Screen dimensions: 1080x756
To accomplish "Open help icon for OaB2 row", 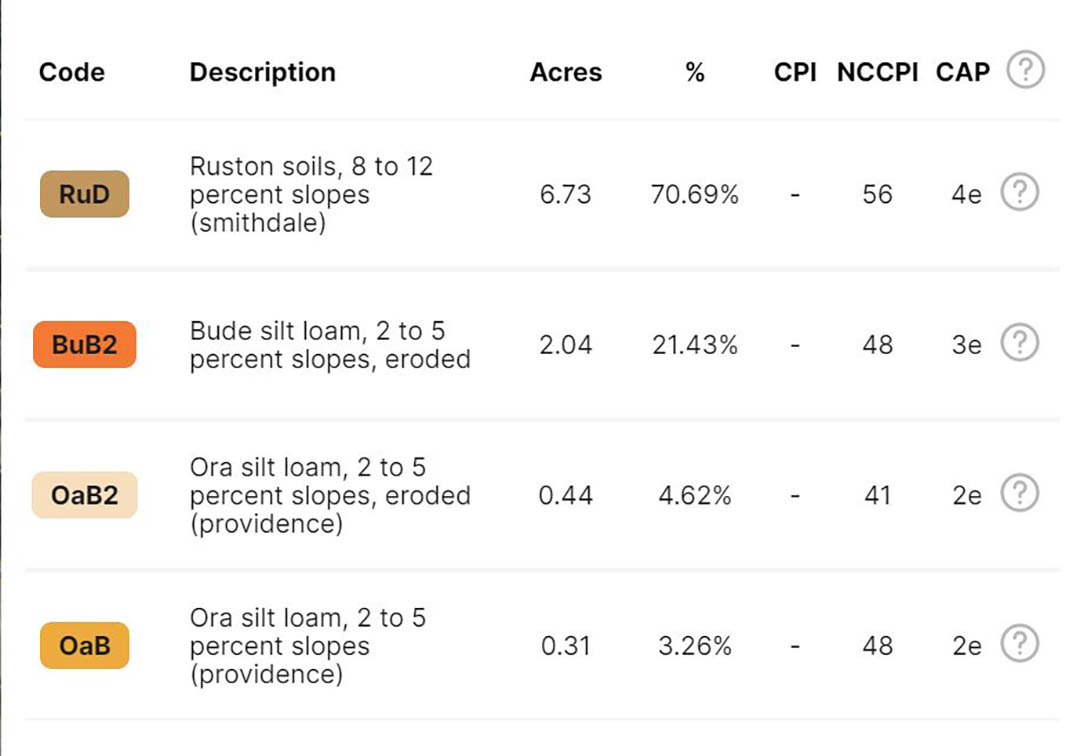I will point(1019,493).
